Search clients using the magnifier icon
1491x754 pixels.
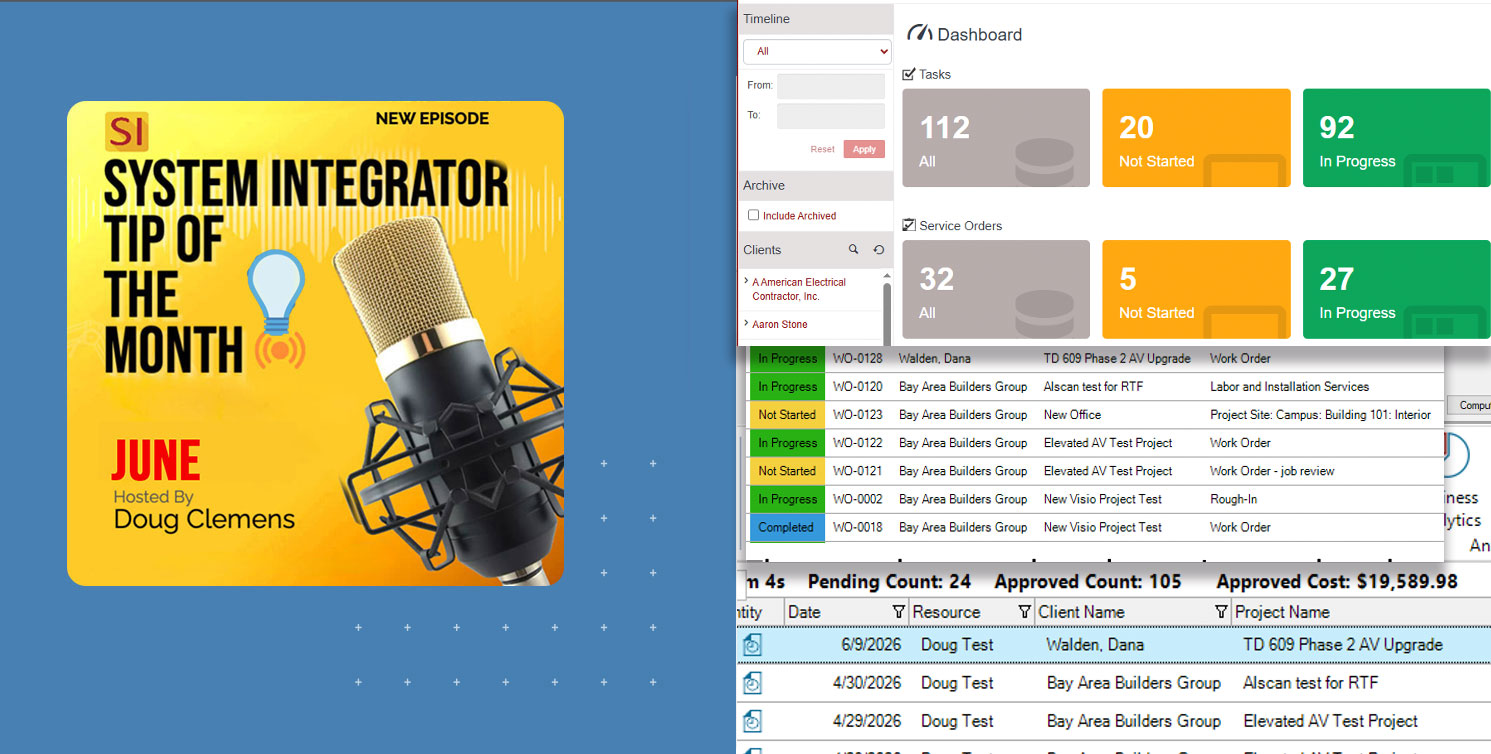tap(853, 250)
